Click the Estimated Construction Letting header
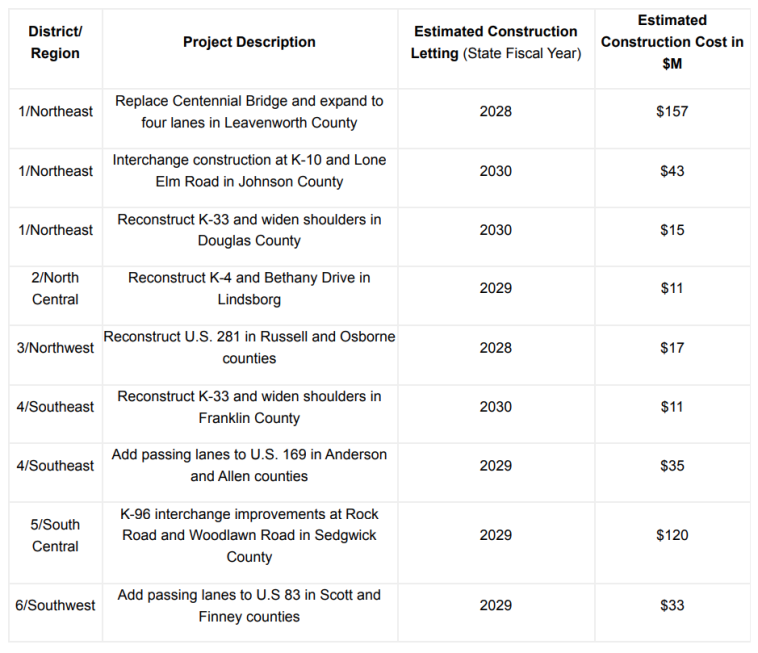Image resolution: width=758 pixels, height=653 pixels. pyautogui.click(x=495, y=42)
